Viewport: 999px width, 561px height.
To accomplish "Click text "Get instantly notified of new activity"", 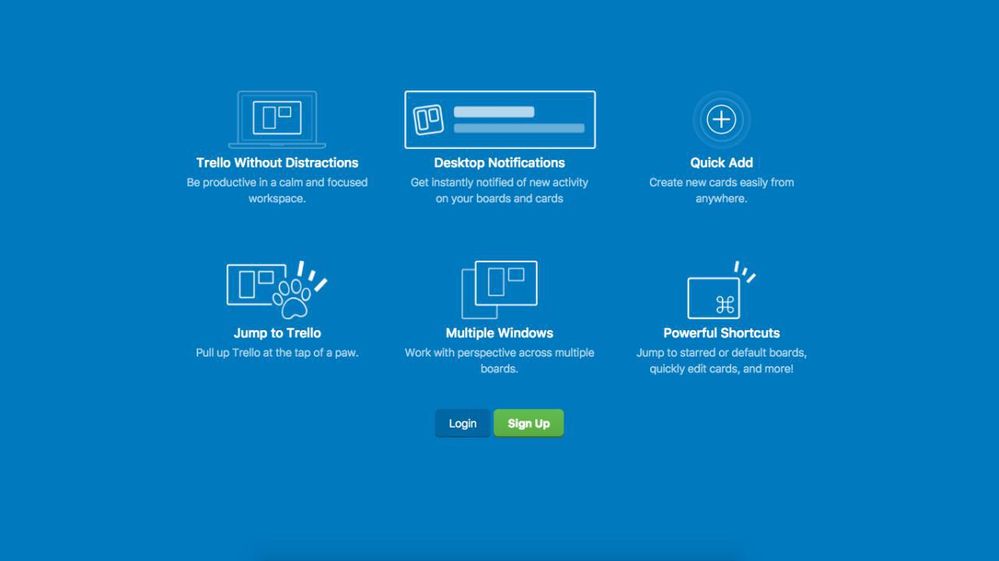I will click(x=500, y=182).
